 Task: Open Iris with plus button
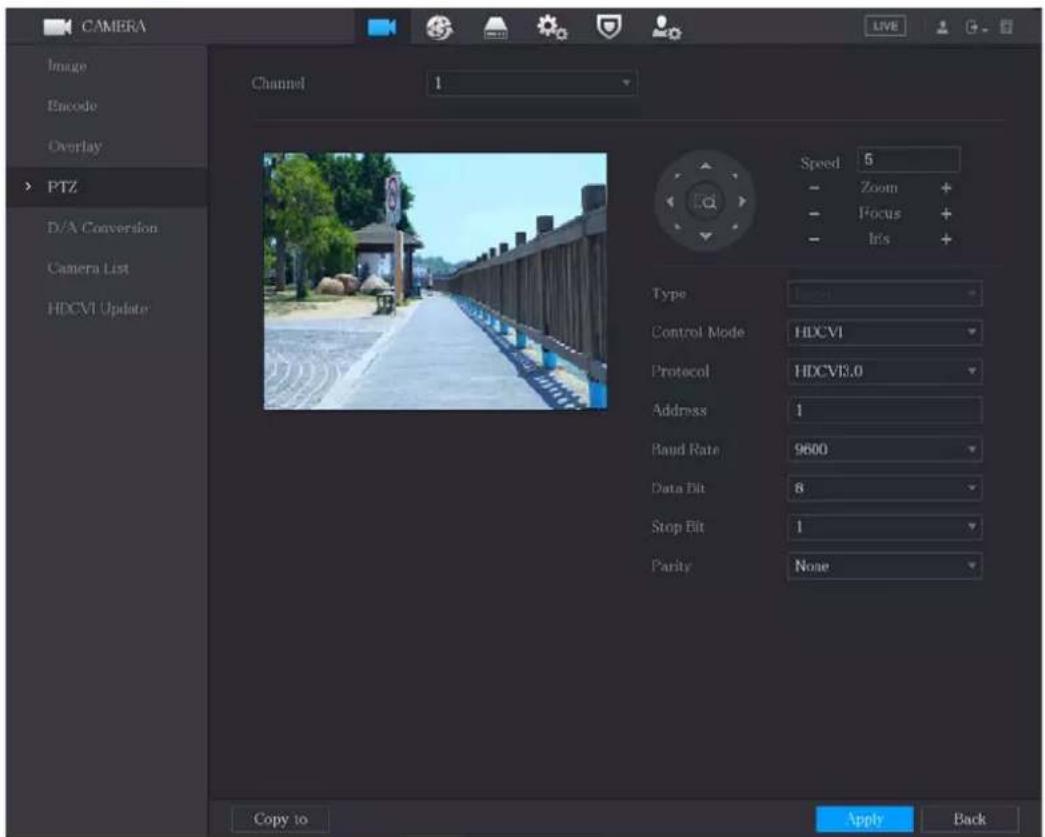click(x=946, y=239)
